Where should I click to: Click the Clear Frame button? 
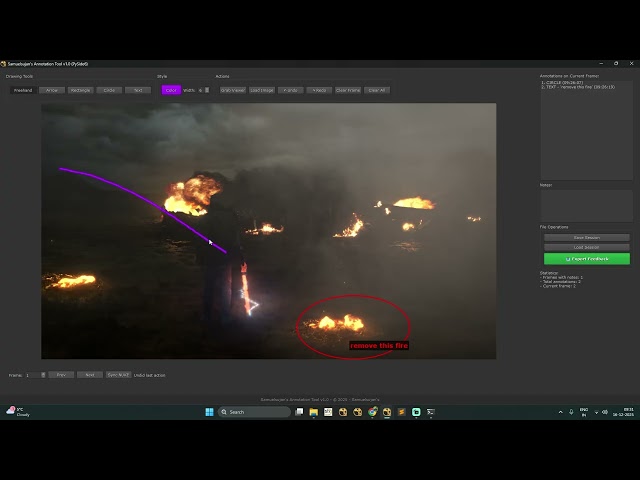pos(348,90)
